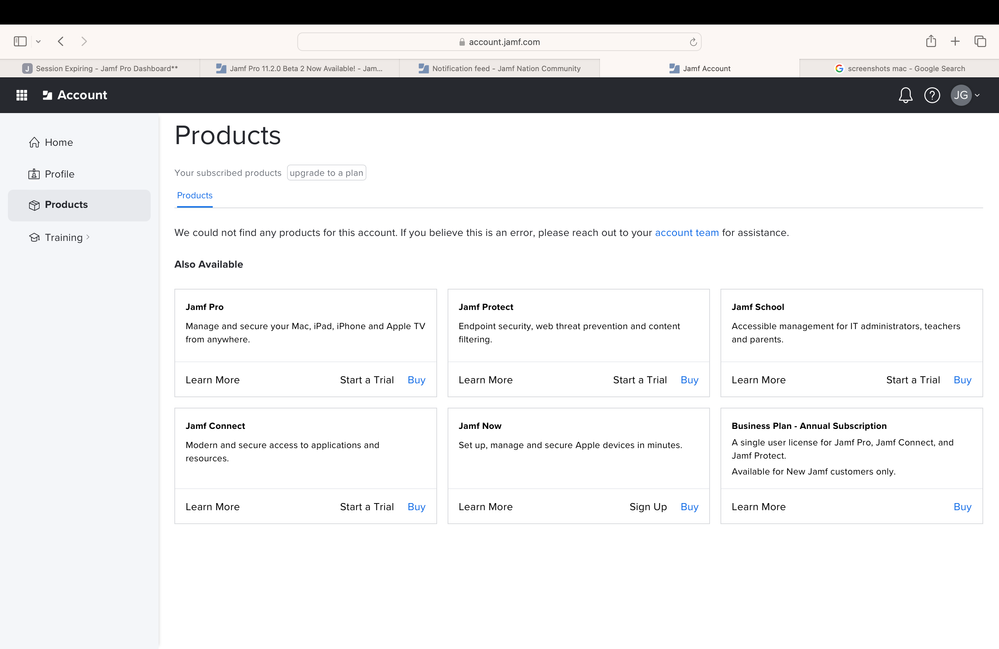Image resolution: width=999 pixels, height=649 pixels.
Task: Buy Jamf Now
Action: (689, 507)
